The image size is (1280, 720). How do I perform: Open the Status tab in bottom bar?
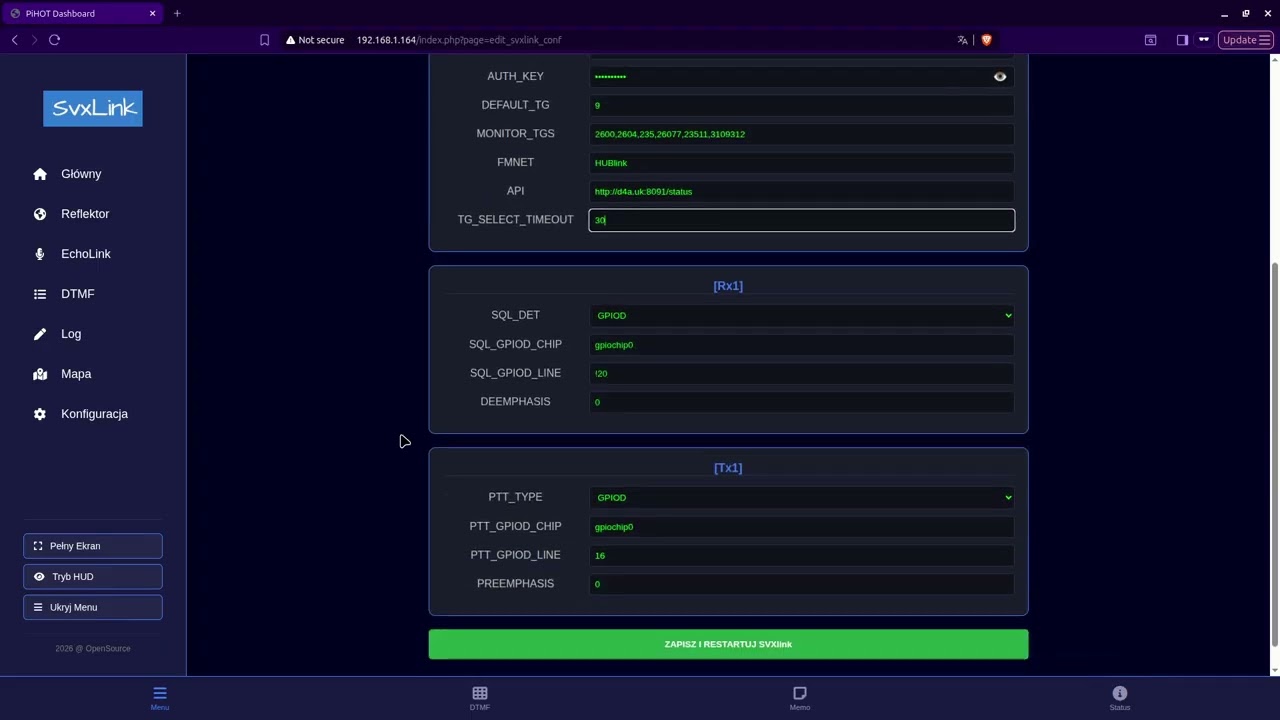point(1120,698)
